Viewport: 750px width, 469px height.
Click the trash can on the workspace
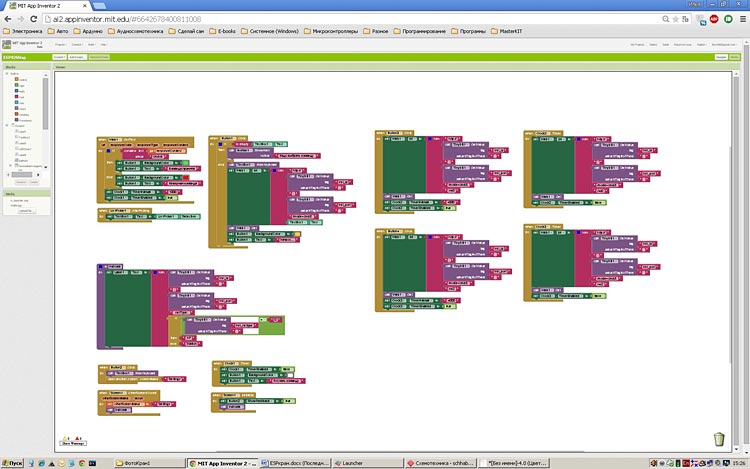(x=719, y=438)
